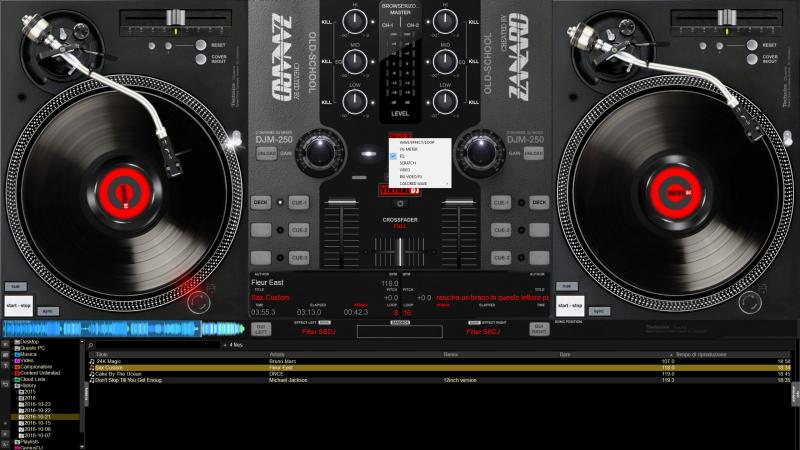Click the left deck cue button

coord(15,286)
